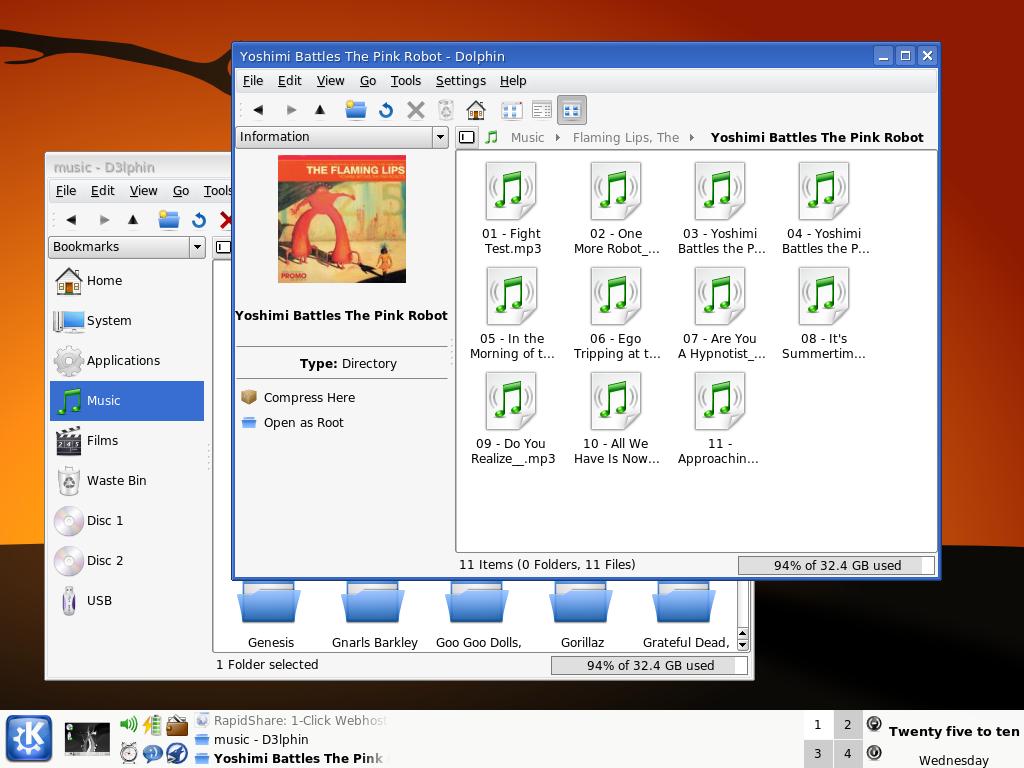
Task: Open Films bookmark in sidebar
Action: [x=127, y=441]
